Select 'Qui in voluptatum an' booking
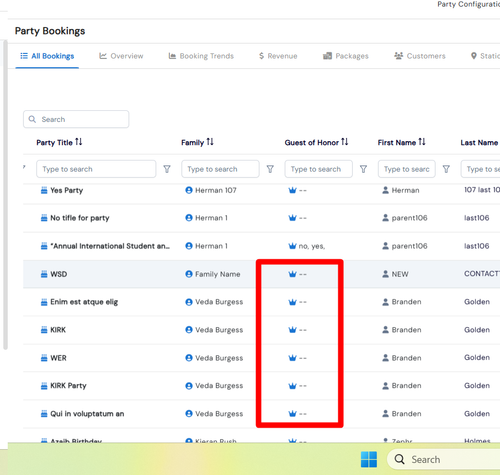 pos(87,414)
